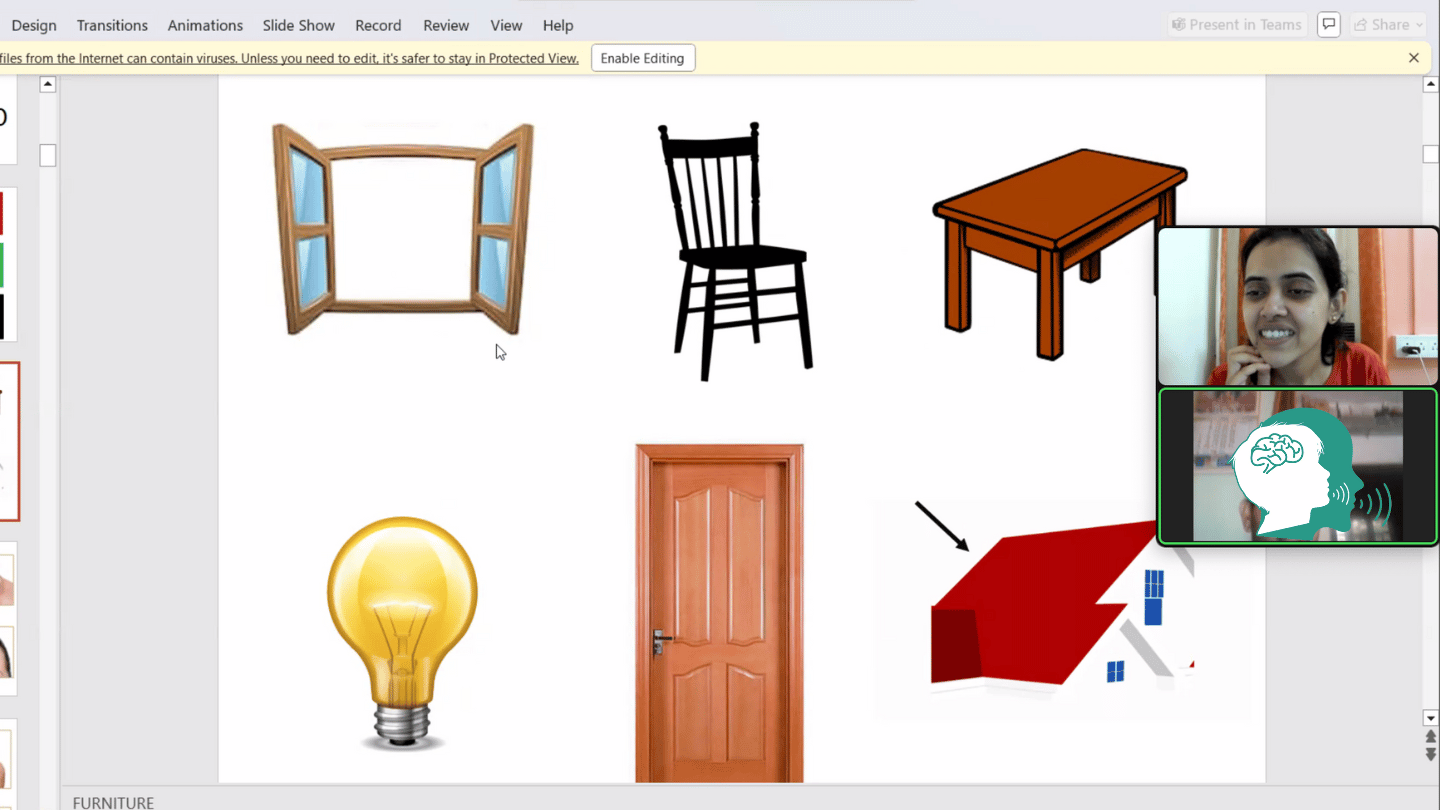Open the Design tab

coord(34,25)
